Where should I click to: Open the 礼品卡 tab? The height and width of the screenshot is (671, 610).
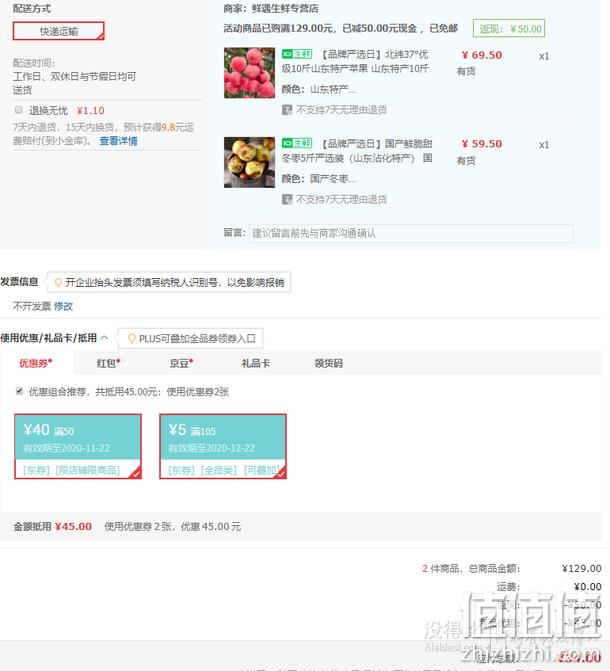click(x=256, y=363)
